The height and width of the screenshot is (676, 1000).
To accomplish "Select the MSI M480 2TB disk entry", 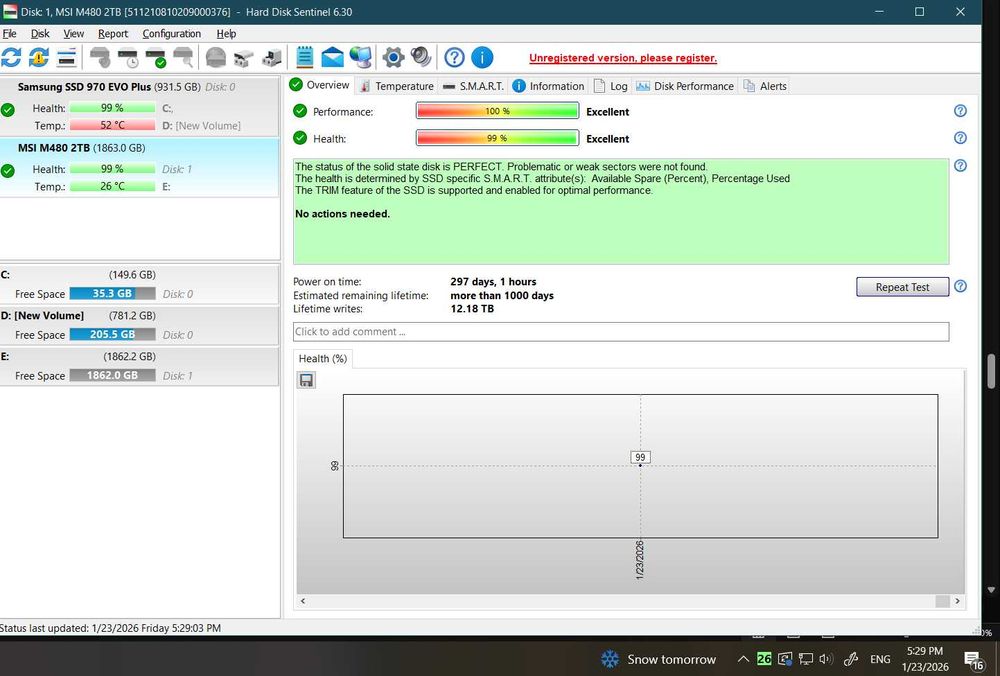I will pos(139,168).
